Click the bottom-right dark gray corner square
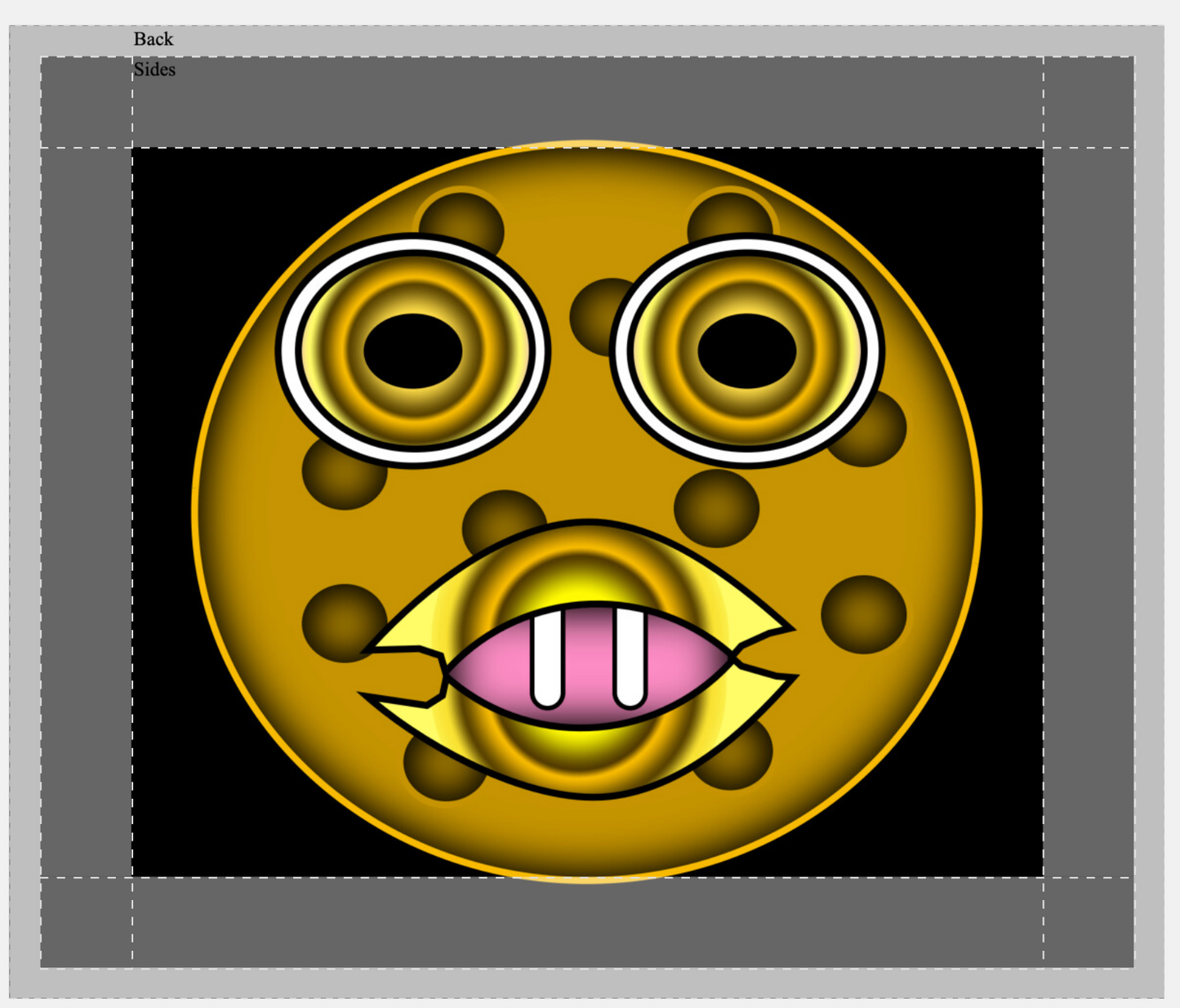 click(1089, 922)
